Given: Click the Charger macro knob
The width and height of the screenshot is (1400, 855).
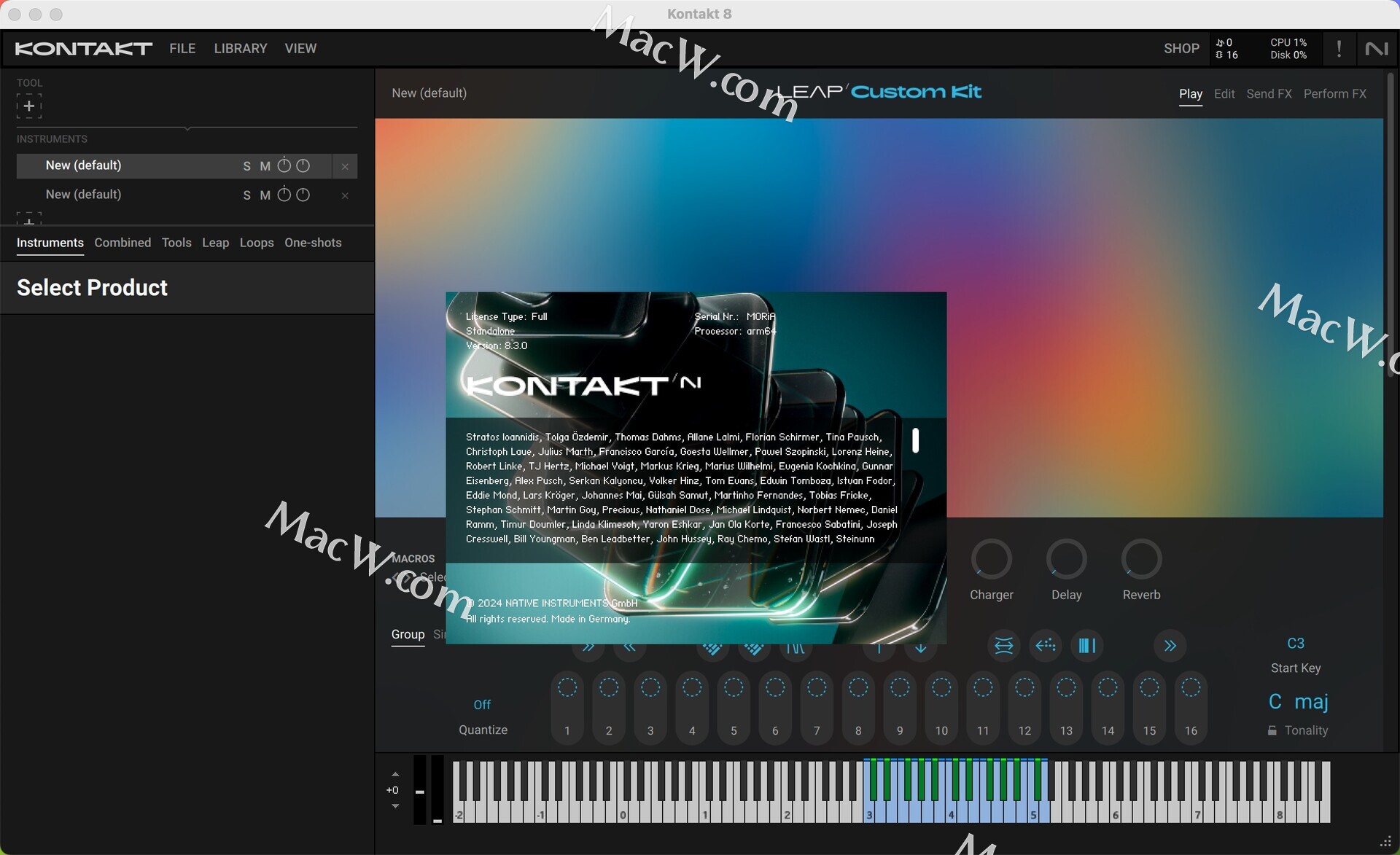Looking at the screenshot, I should (992, 559).
